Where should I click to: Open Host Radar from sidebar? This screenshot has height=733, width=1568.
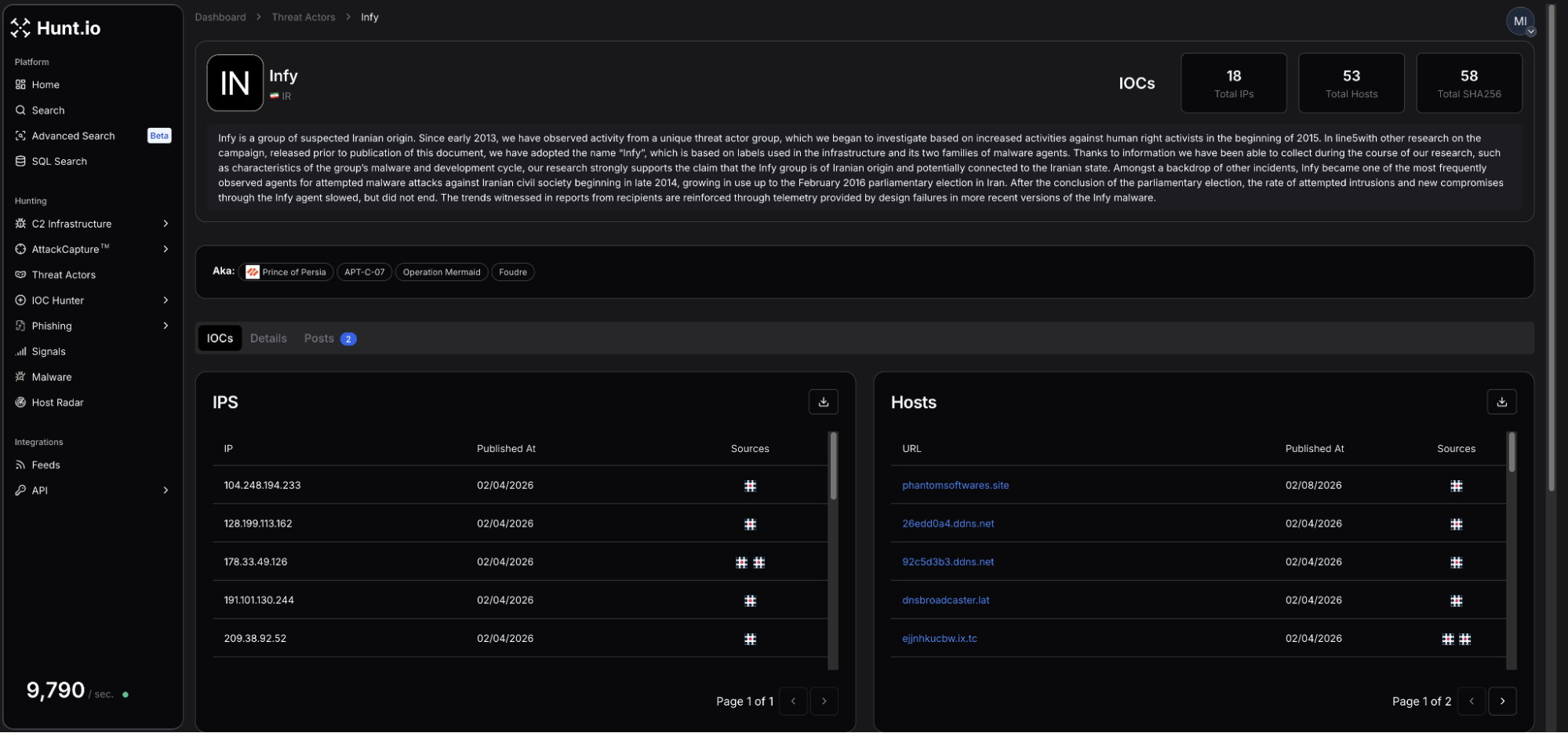57,403
